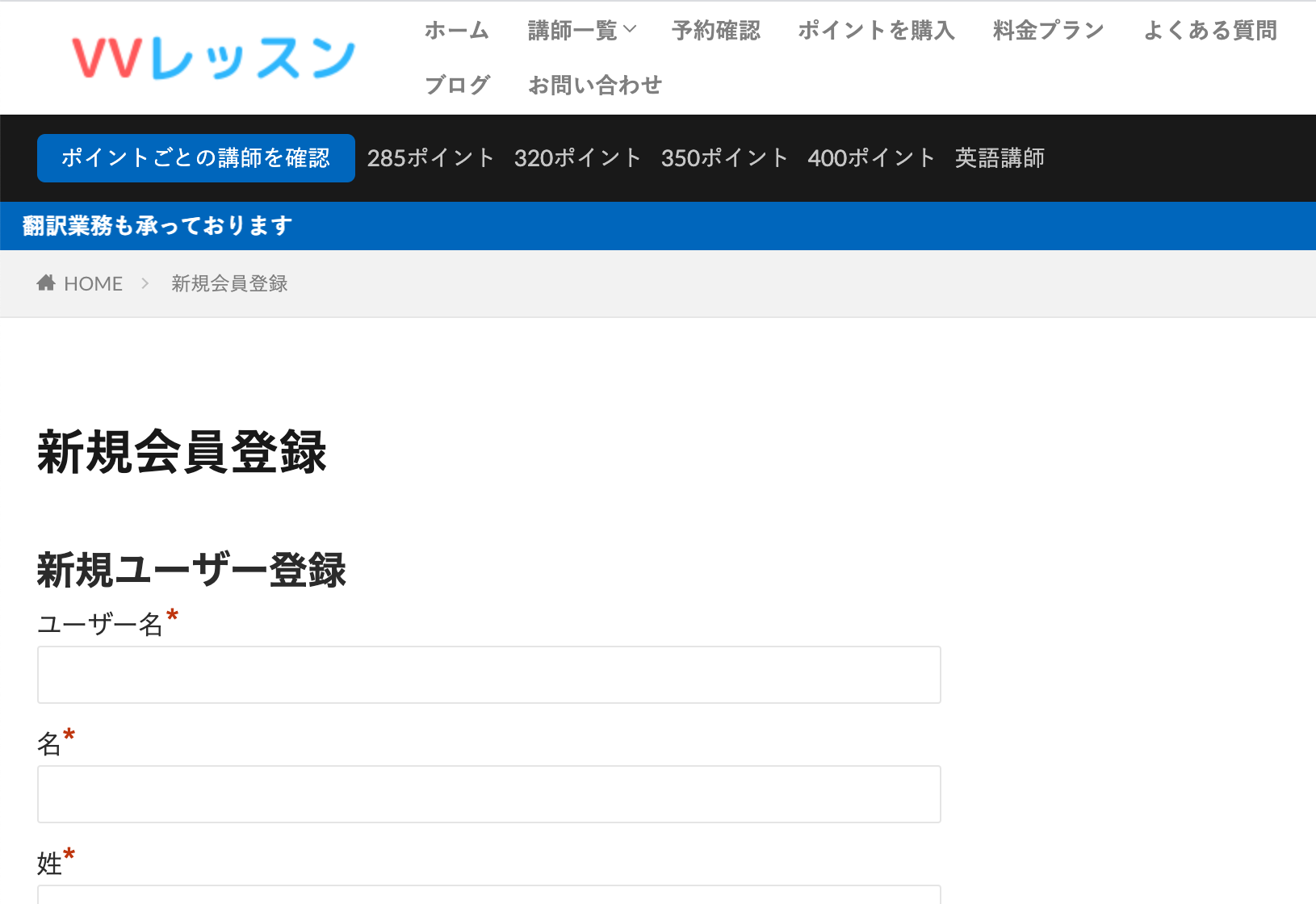Select the 350ポイント link
This screenshot has width=1316, height=904.
click(725, 158)
